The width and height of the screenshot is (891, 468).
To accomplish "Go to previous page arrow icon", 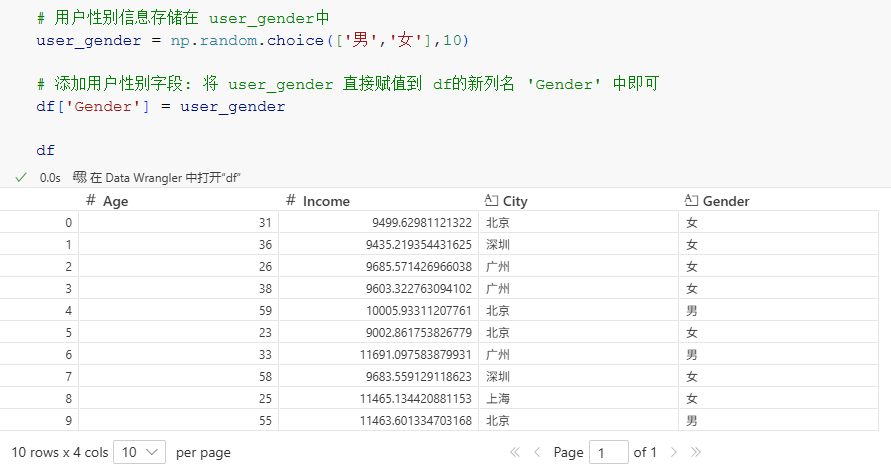I will 537,452.
